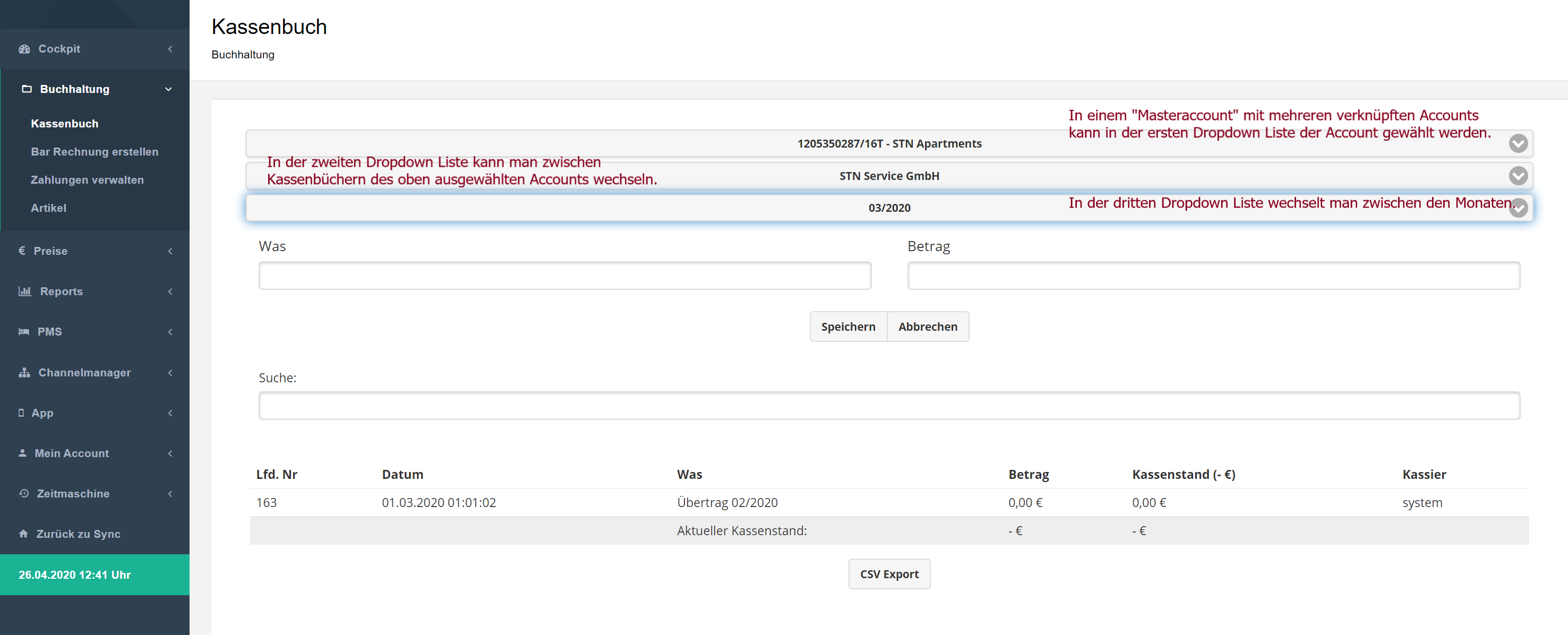
Task: Click the bed icon next to PMS
Action: click(x=24, y=331)
